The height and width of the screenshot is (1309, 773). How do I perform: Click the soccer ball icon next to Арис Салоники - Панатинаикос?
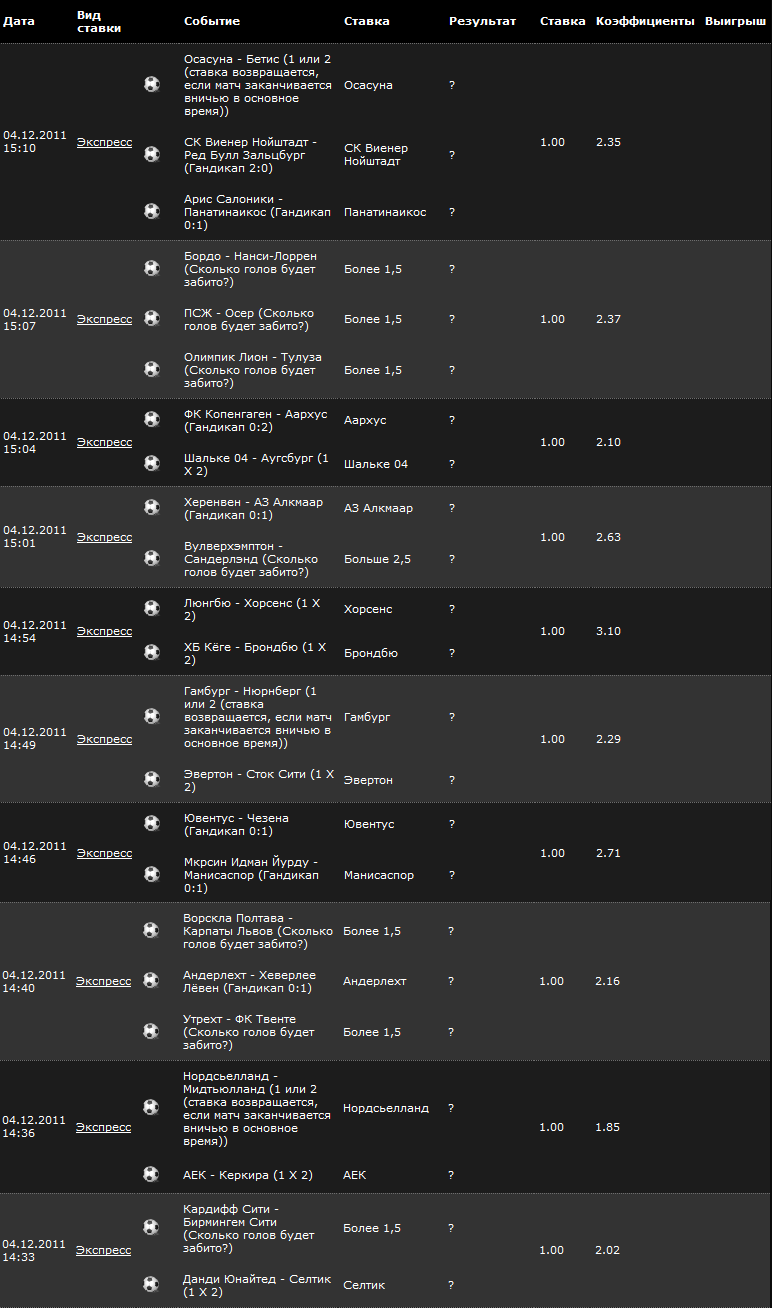(x=151, y=211)
